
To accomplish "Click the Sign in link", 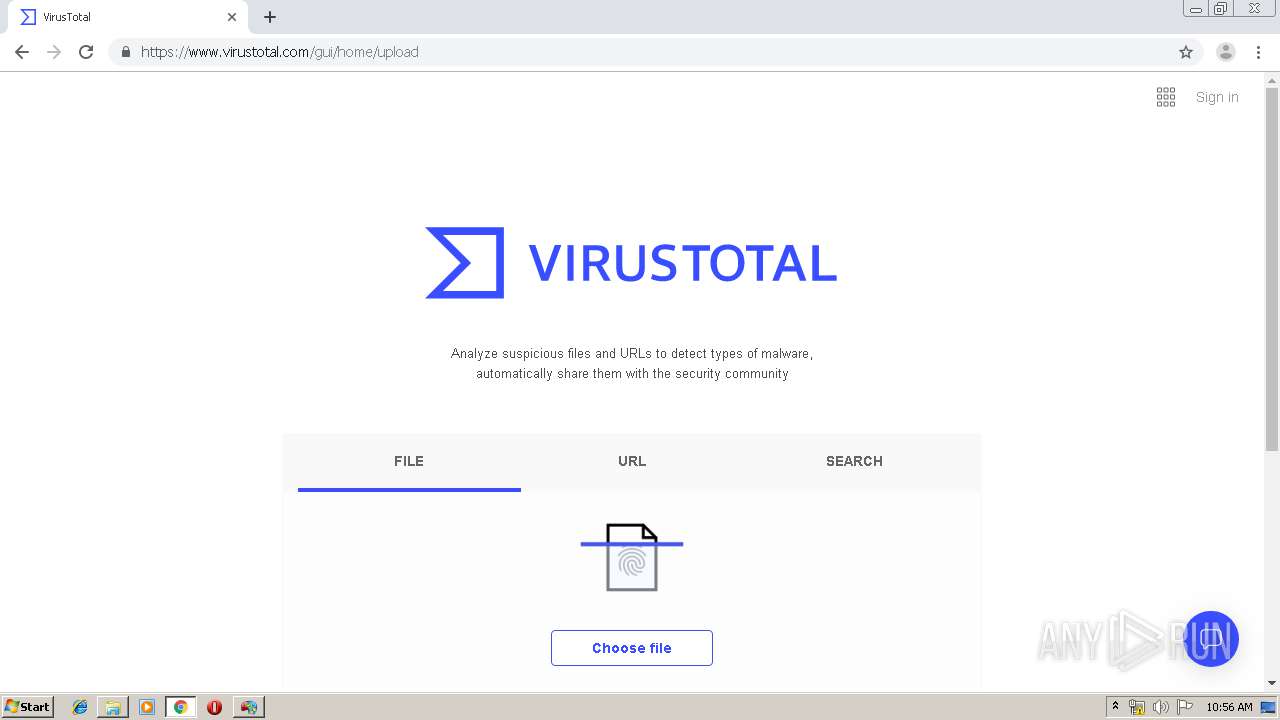I will pyautogui.click(x=1217, y=97).
